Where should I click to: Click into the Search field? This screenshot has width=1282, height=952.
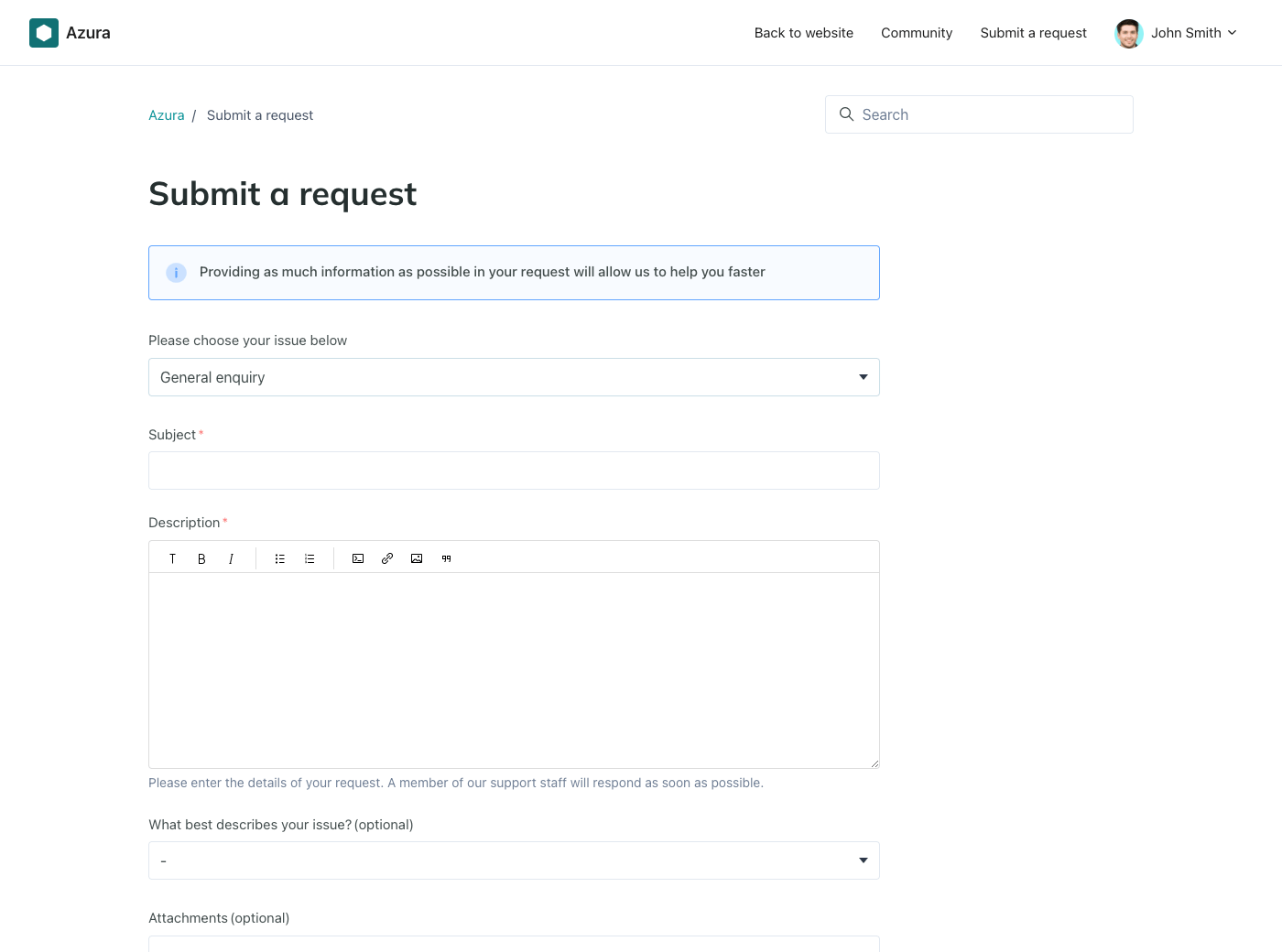tap(989, 114)
